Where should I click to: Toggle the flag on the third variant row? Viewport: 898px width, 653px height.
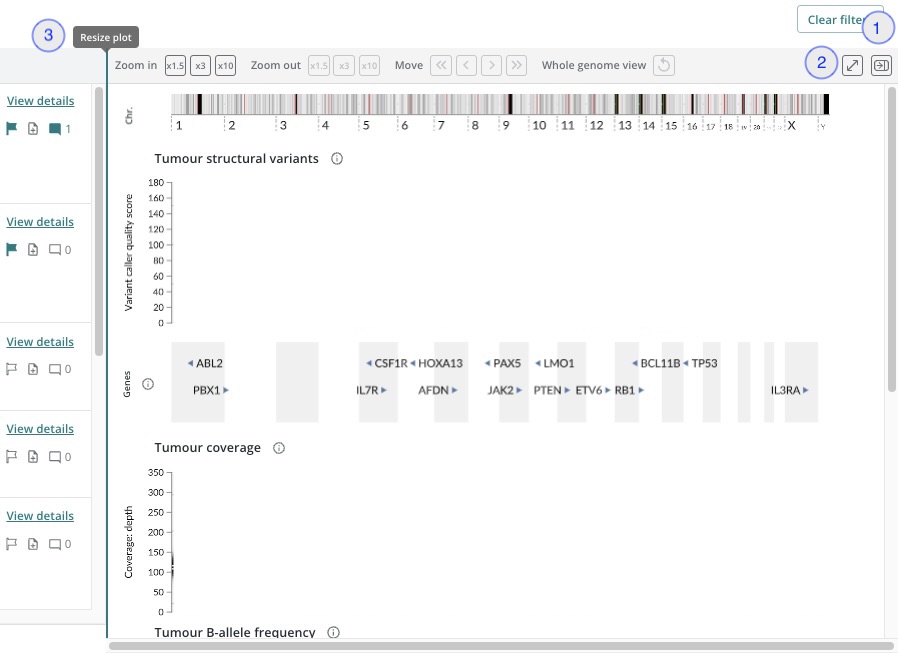coord(13,369)
